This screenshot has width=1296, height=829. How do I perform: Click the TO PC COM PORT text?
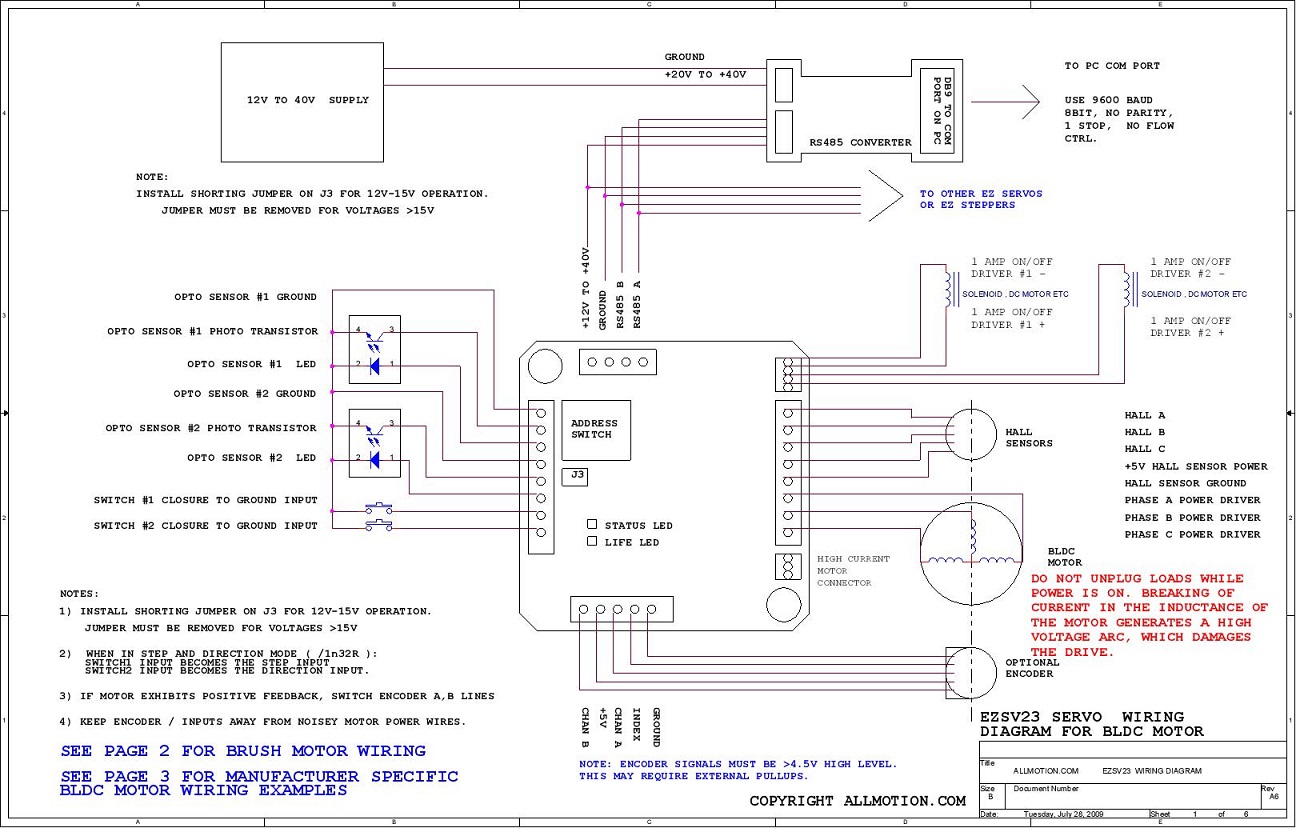click(x=1112, y=66)
